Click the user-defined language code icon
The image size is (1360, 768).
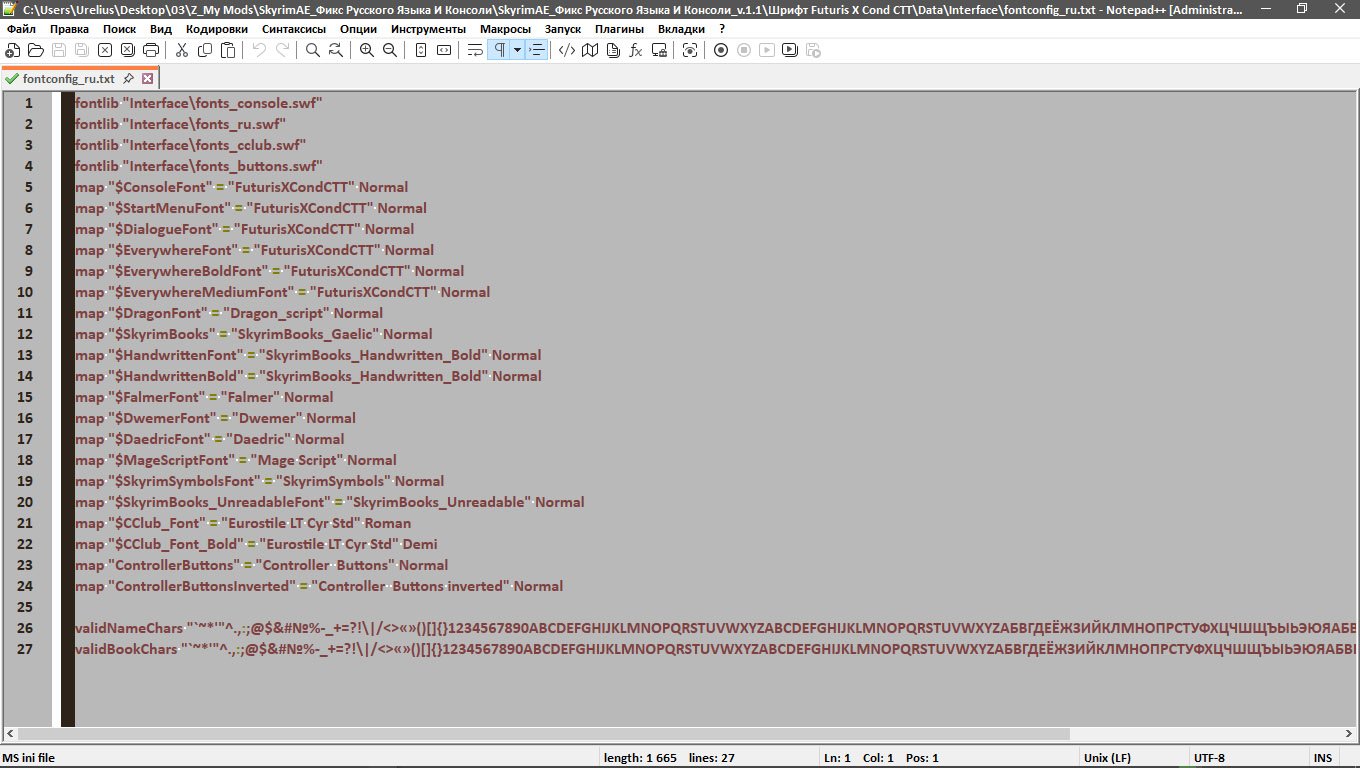(567, 50)
